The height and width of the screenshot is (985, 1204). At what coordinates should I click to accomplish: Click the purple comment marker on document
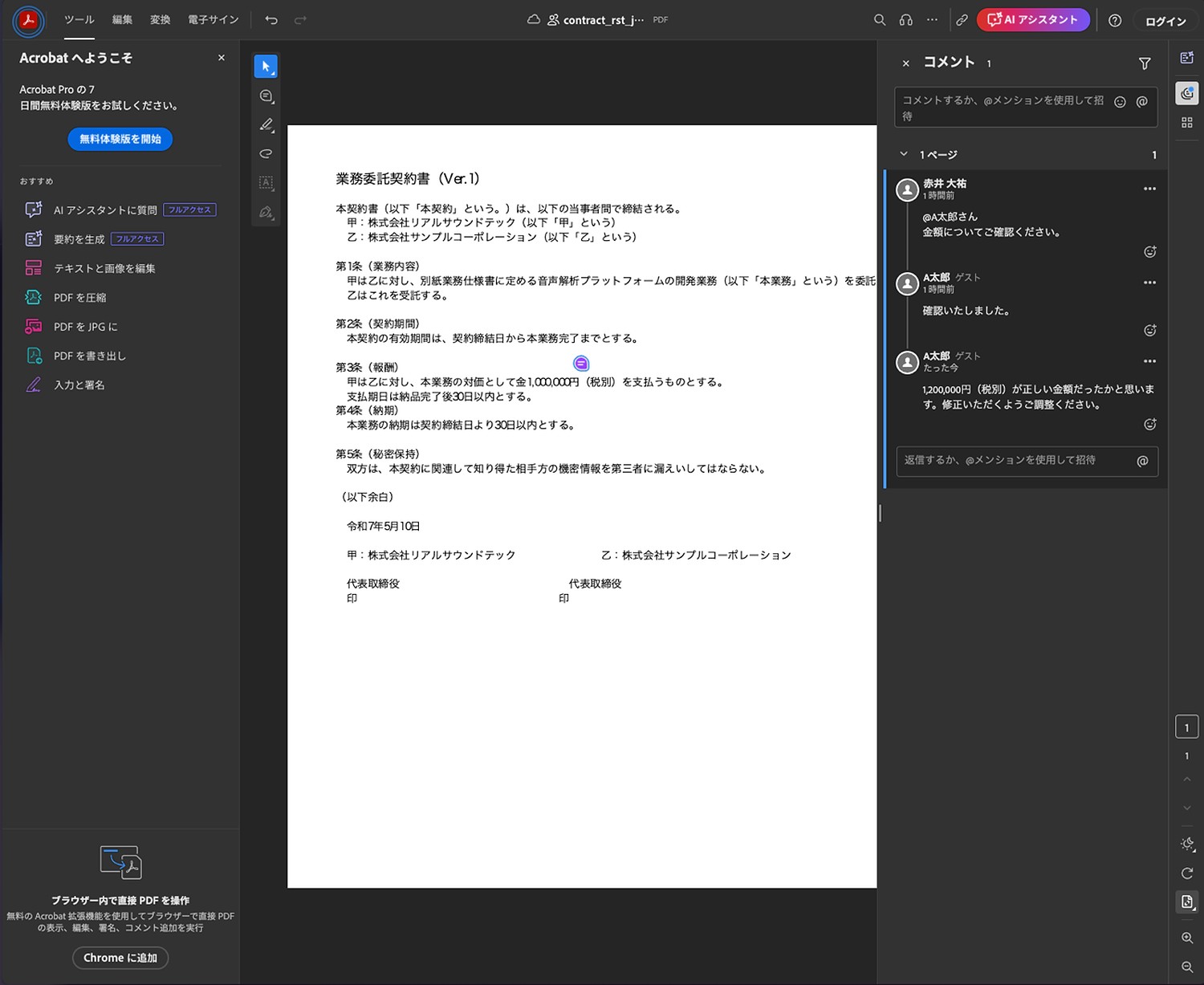(x=581, y=364)
